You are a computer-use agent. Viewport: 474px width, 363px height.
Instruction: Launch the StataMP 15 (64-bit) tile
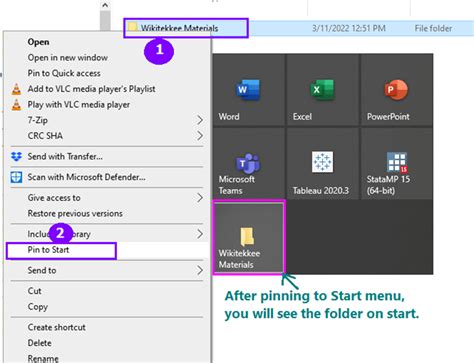coord(396,164)
